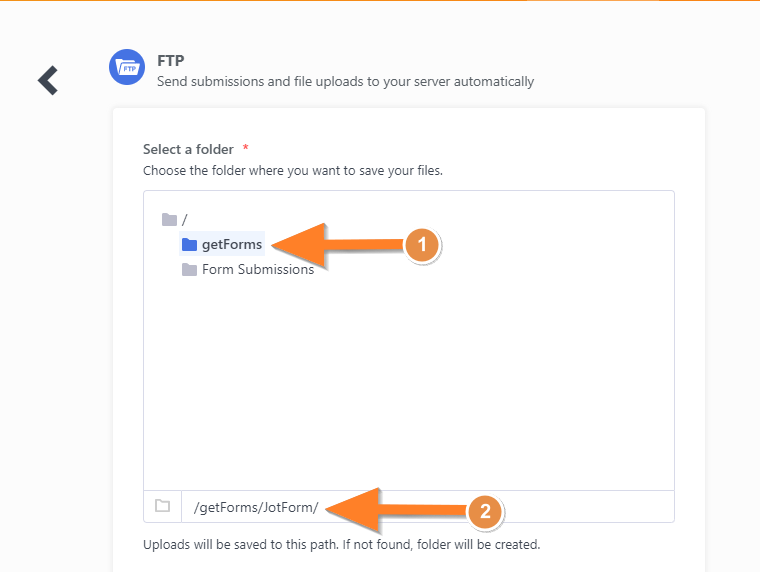The height and width of the screenshot is (572, 760).
Task: Click the blue getForms folder icon
Action: click(x=189, y=244)
